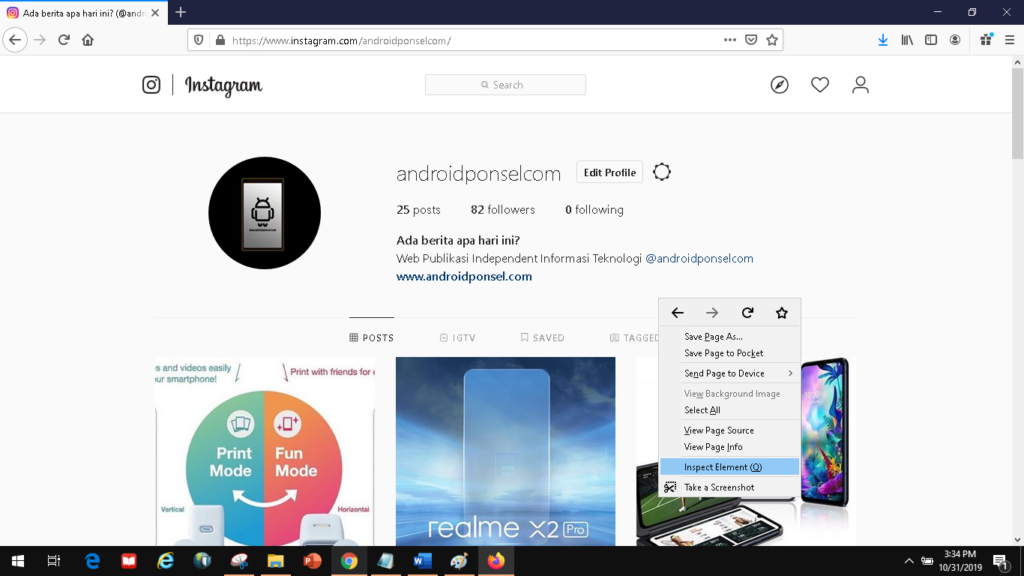This screenshot has height=576, width=1024.
Task: Open View Page Source menu item
Action: point(729,430)
